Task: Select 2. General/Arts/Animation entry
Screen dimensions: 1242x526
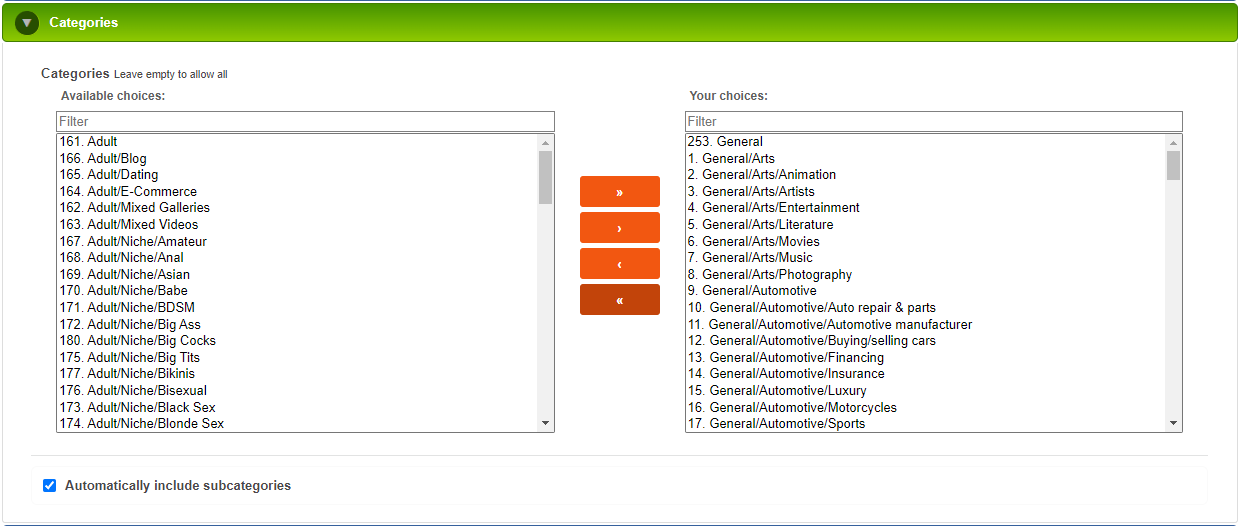Action: (926, 175)
